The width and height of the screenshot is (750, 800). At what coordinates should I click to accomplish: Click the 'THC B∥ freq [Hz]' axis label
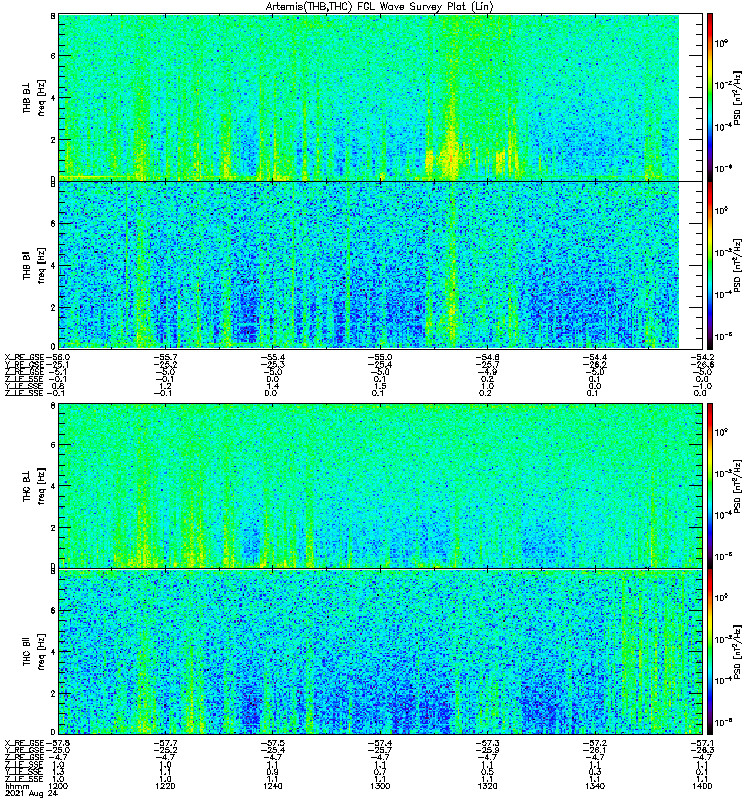33,652
